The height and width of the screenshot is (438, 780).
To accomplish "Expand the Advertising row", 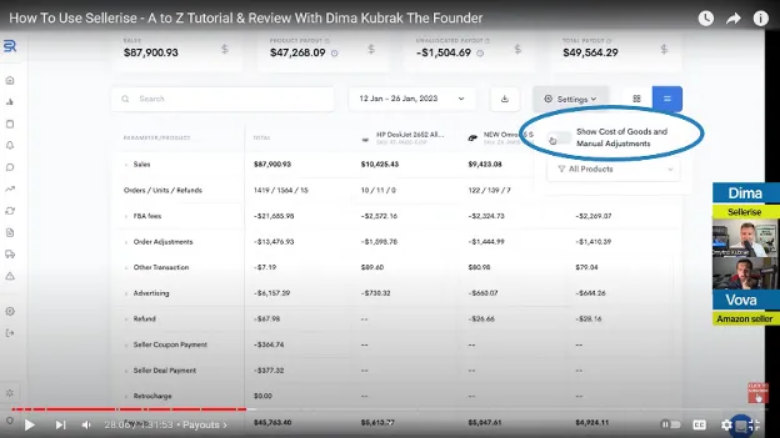I will tap(126, 293).
